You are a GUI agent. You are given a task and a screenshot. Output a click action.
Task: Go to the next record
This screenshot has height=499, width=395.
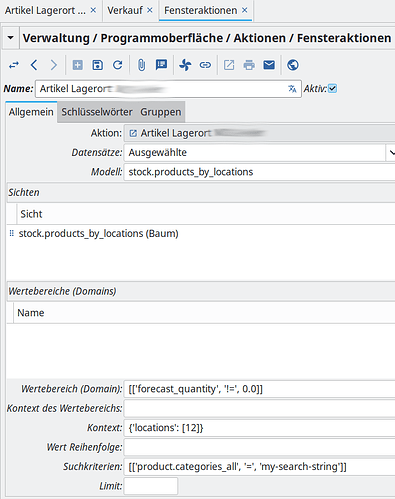[53, 65]
